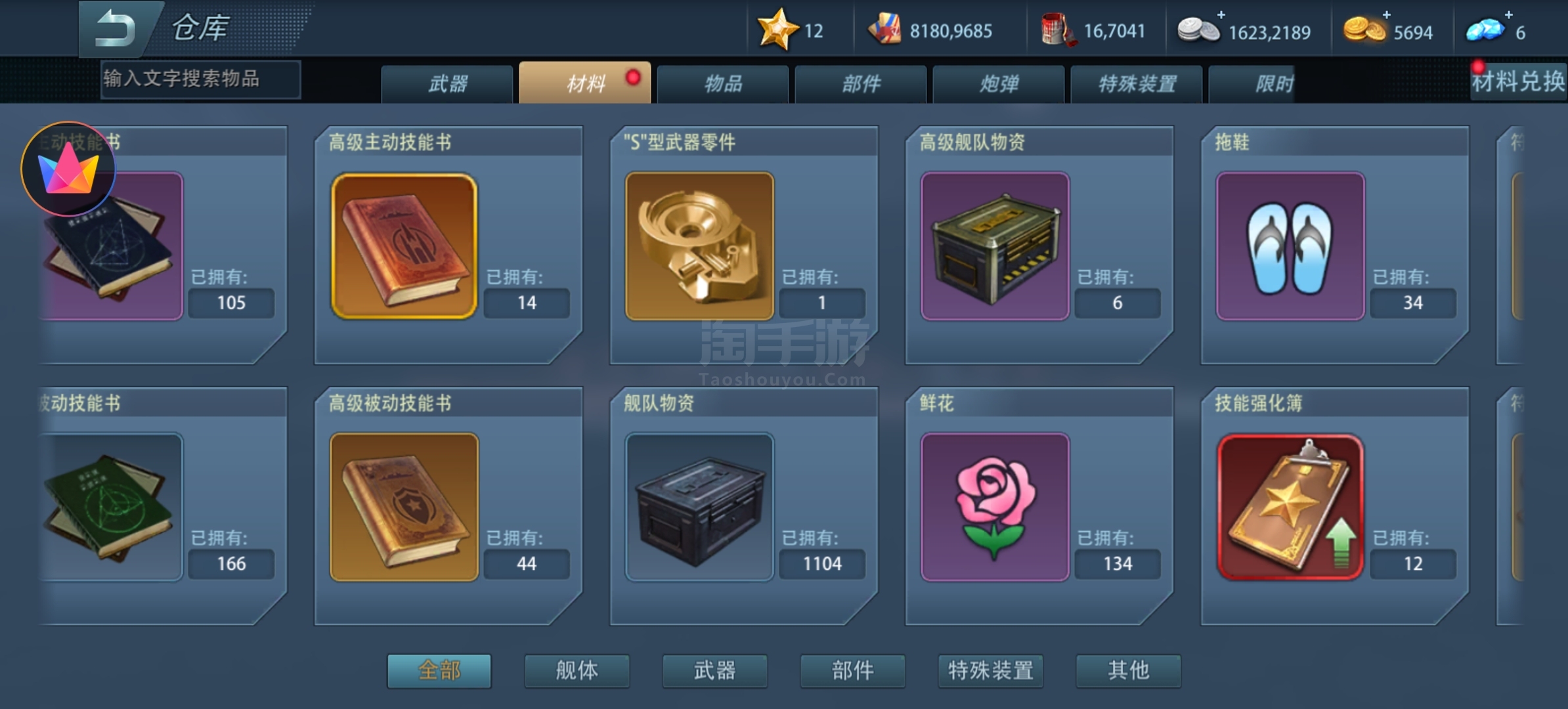
Task: Select the 全部 filter button
Action: point(439,670)
